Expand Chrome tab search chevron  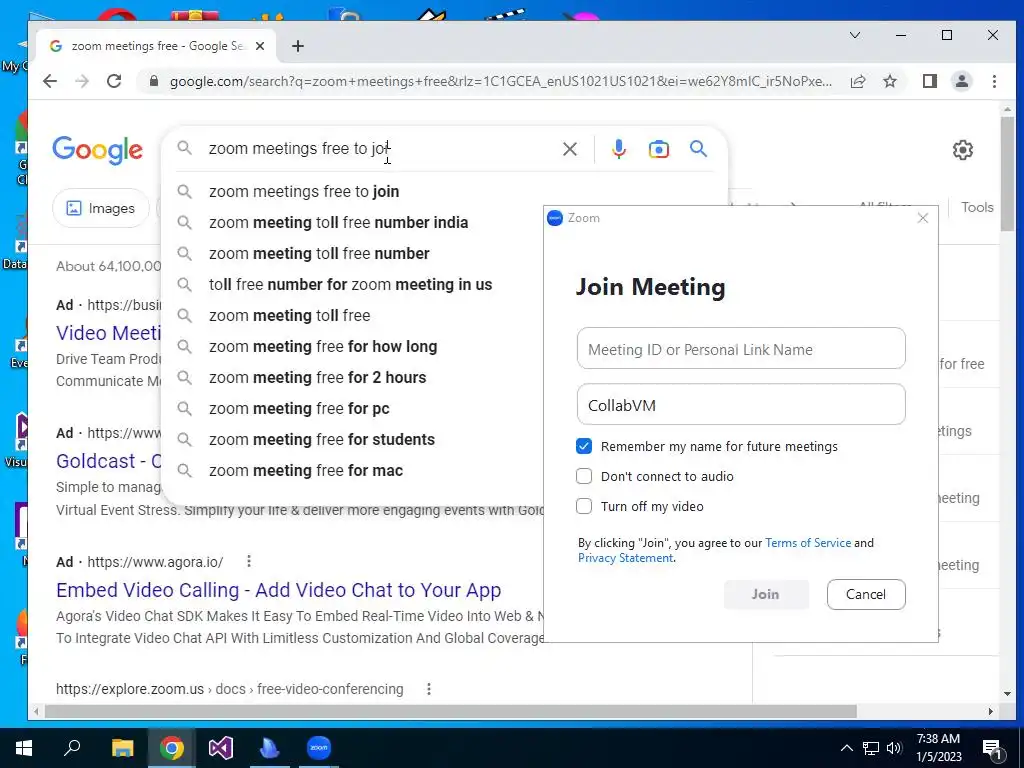[x=855, y=35]
